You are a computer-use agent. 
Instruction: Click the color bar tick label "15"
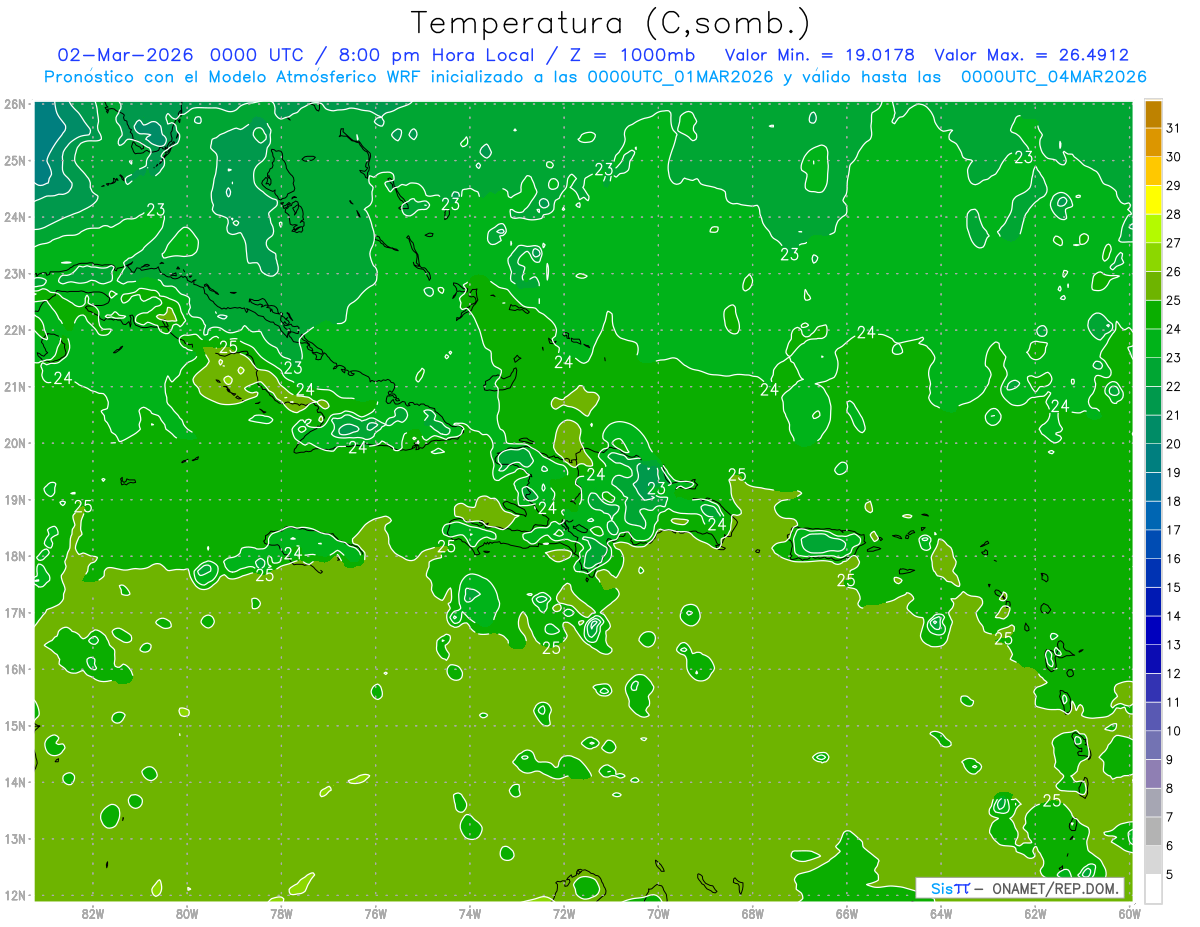point(1174,588)
